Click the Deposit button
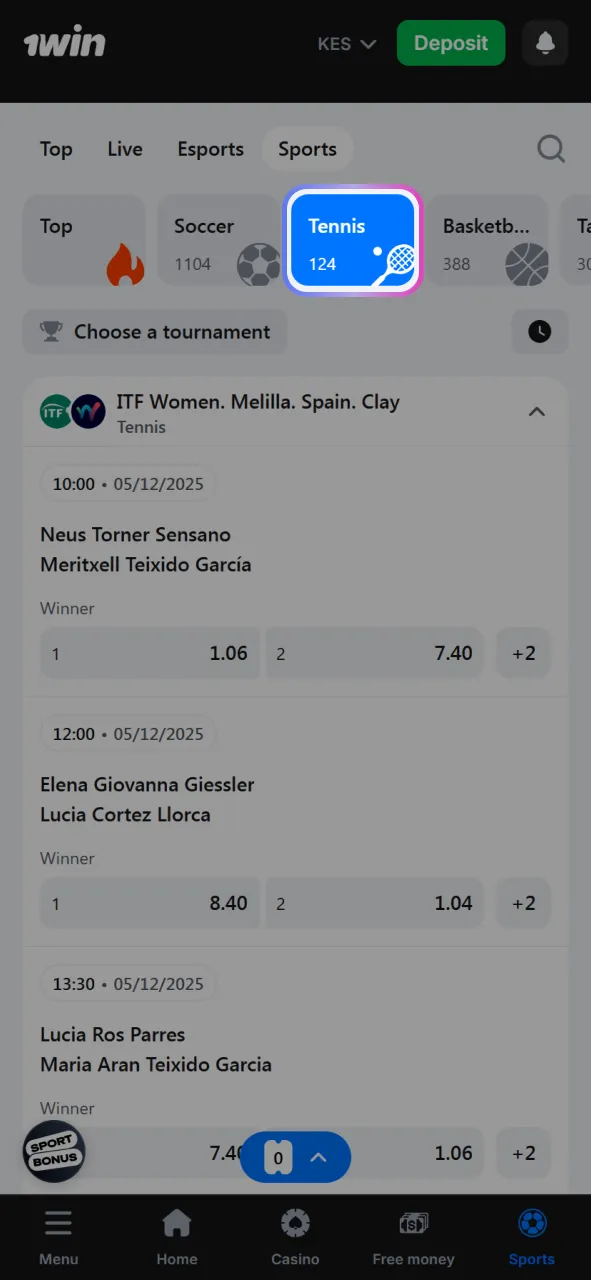The height and width of the screenshot is (1280, 591). [451, 43]
